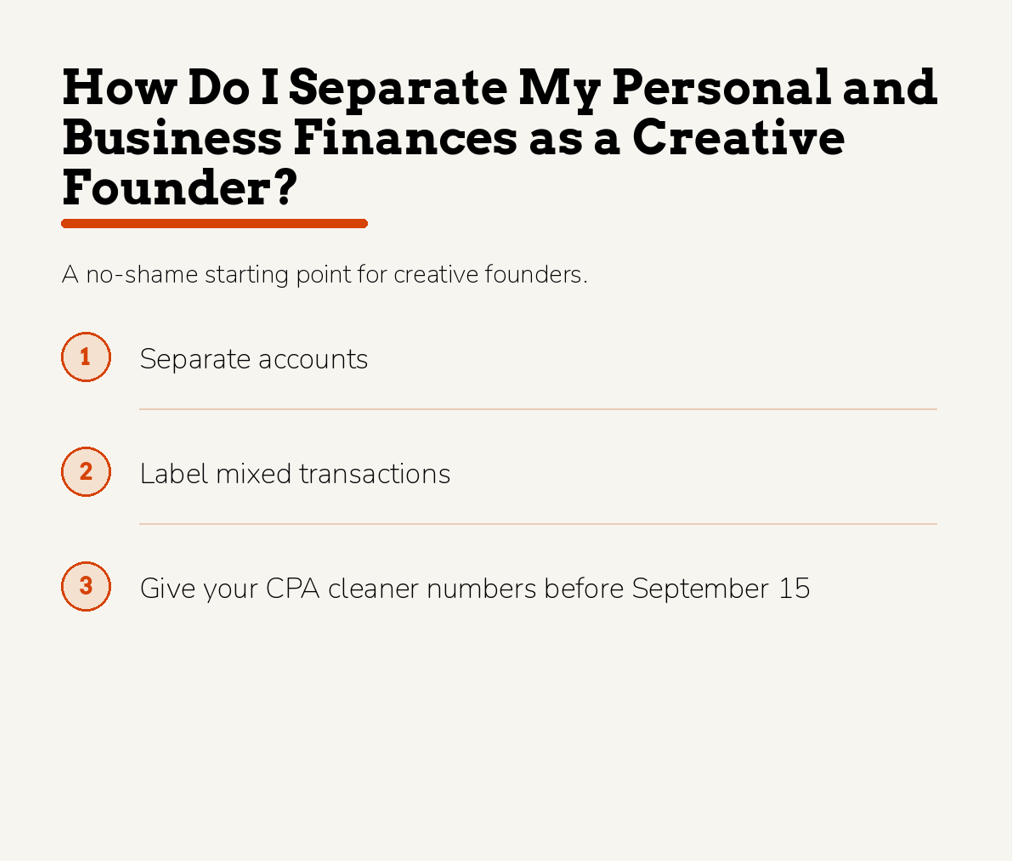The height and width of the screenshot is (861, 1012).
Task: Click the divider line under 'Label mixed transactions'
Action: click(538, 523)
